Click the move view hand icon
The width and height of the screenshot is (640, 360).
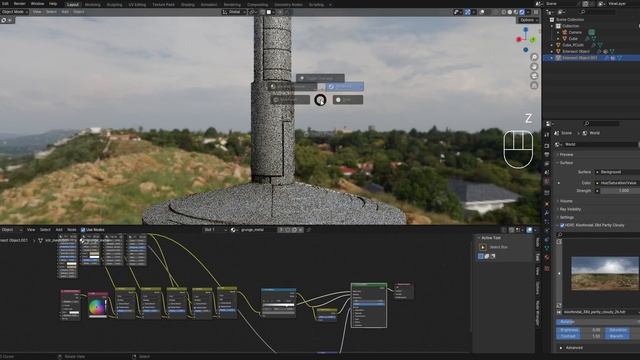534,67
